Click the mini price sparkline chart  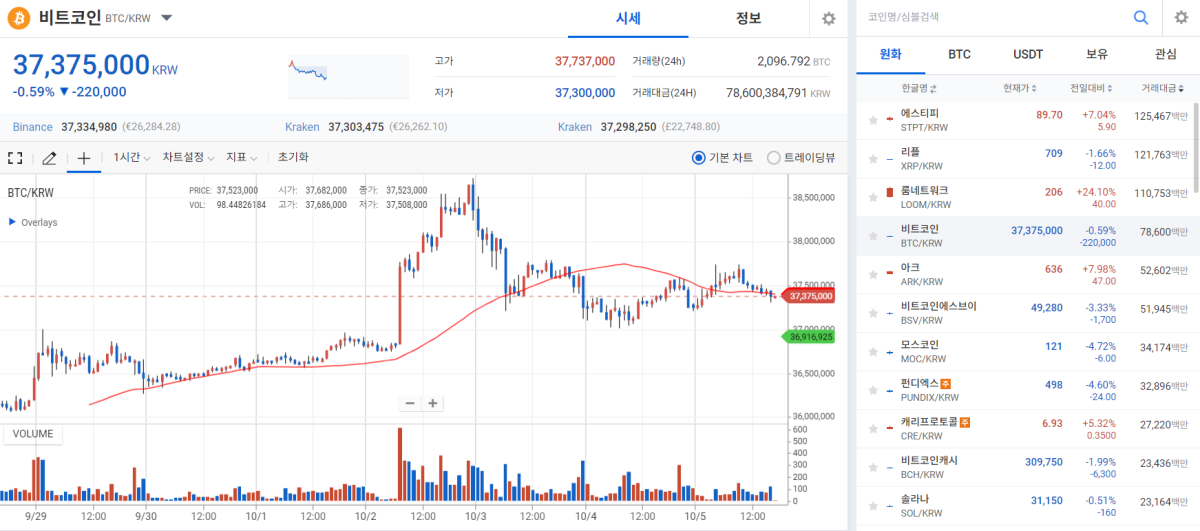348,76
